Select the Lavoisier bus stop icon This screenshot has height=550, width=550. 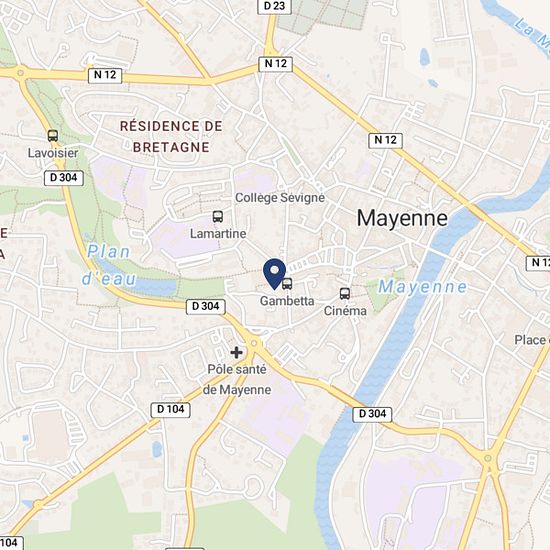coord(53,136)
